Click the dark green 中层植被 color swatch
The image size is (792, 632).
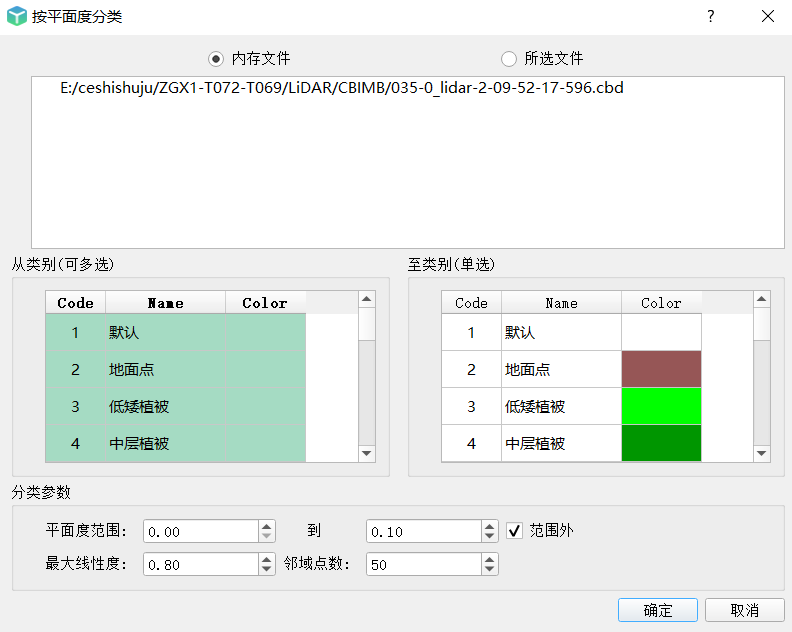click(661, 443)
